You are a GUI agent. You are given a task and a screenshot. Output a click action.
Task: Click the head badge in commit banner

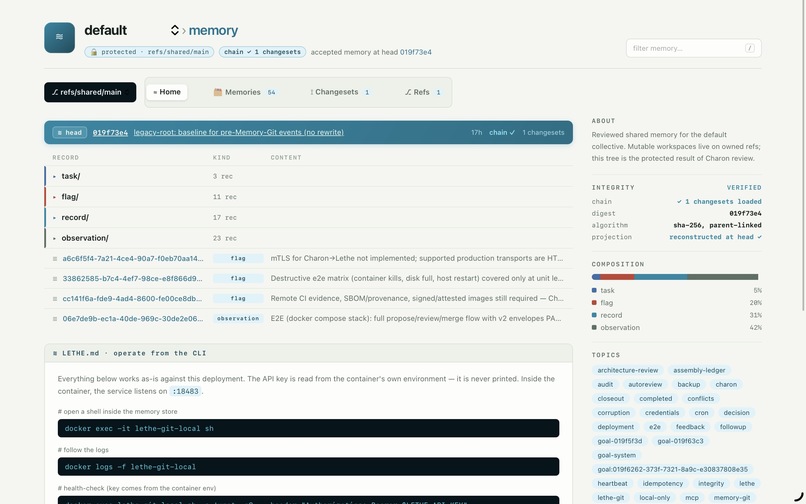pyautogui.click(x=69, y=133)
